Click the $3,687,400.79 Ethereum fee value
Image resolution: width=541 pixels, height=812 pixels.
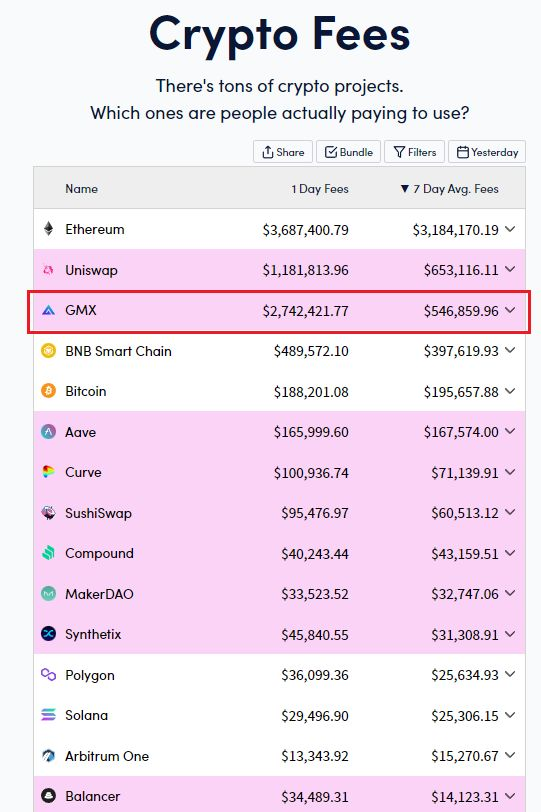click(x=305, y=230)
